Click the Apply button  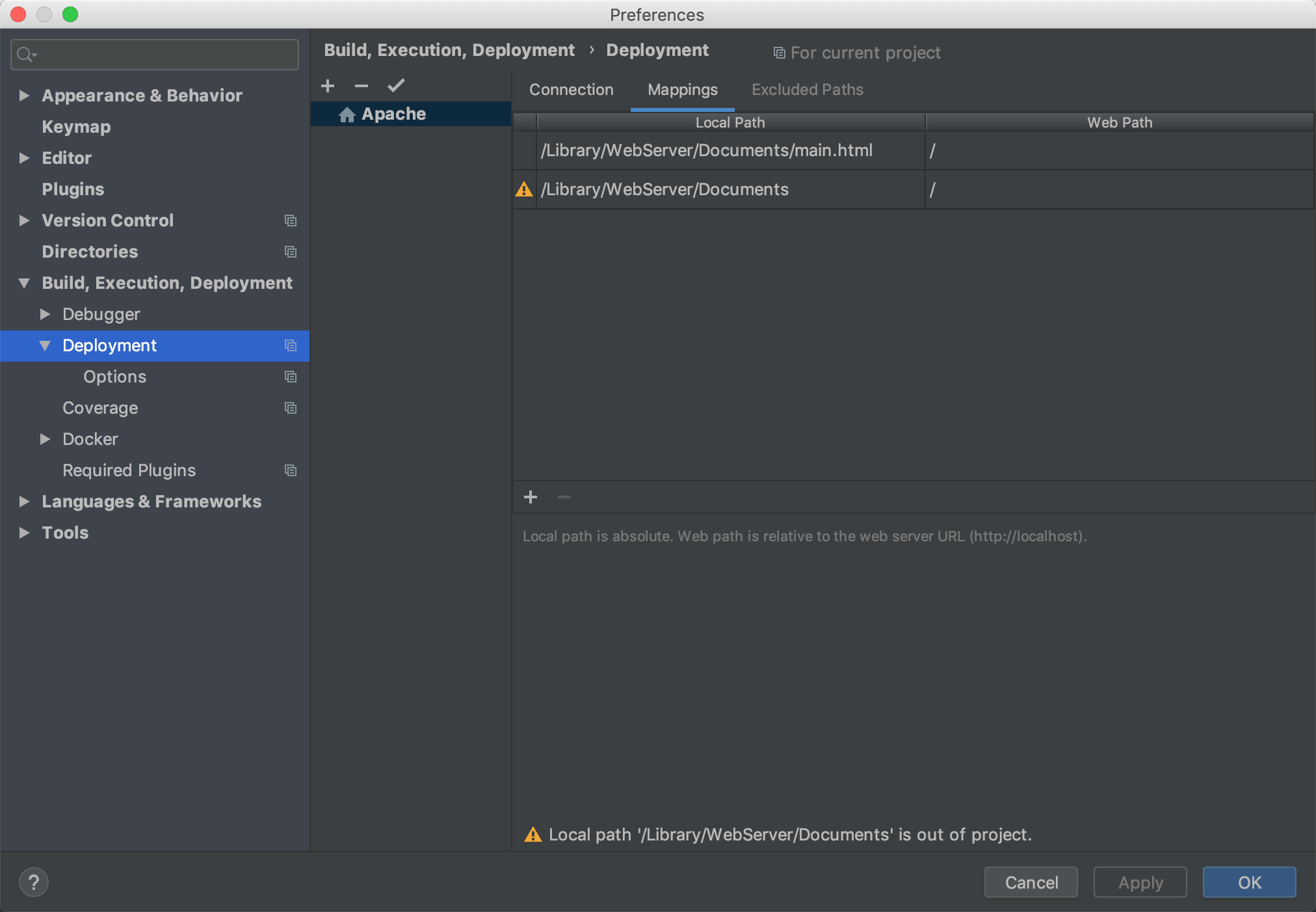click(x=1139, y=882)
